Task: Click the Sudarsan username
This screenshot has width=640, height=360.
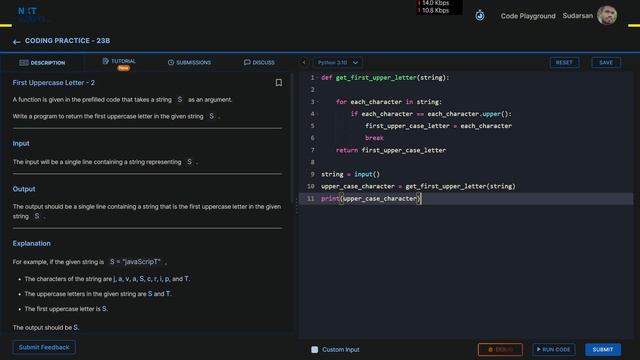Action: (578, 16)
